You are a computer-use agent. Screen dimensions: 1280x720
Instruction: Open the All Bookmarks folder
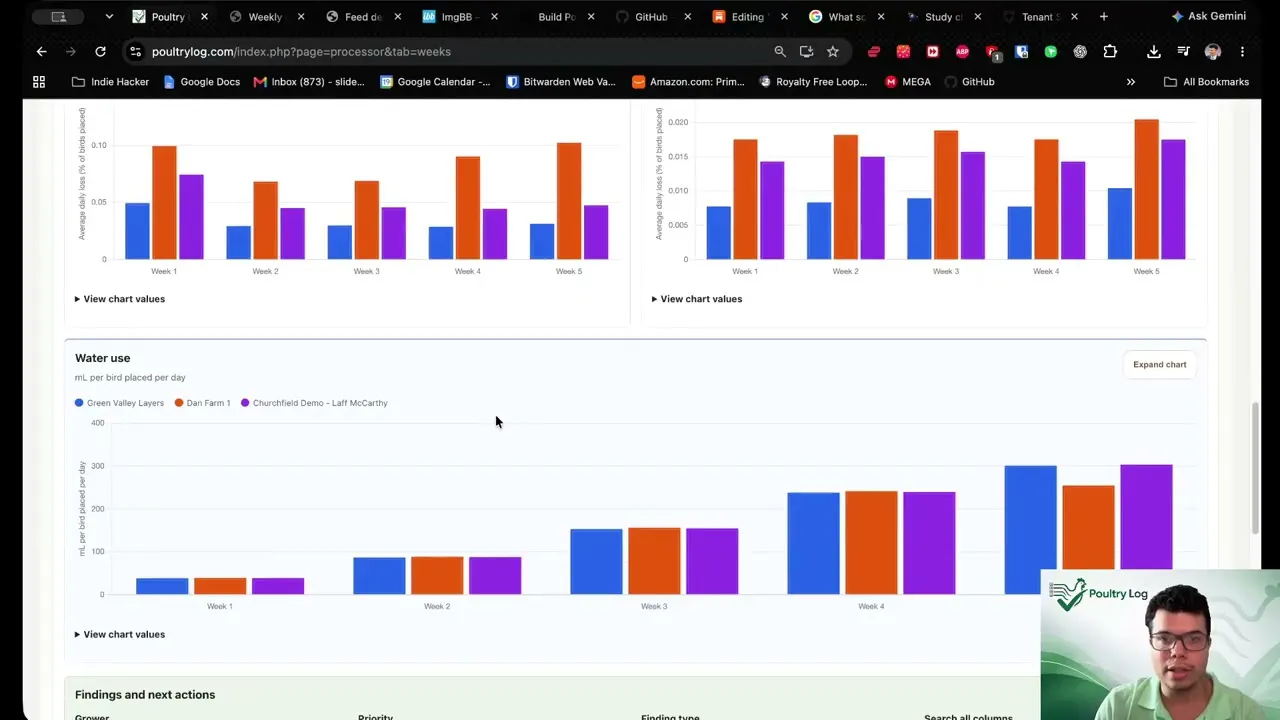coord(1206,82)
